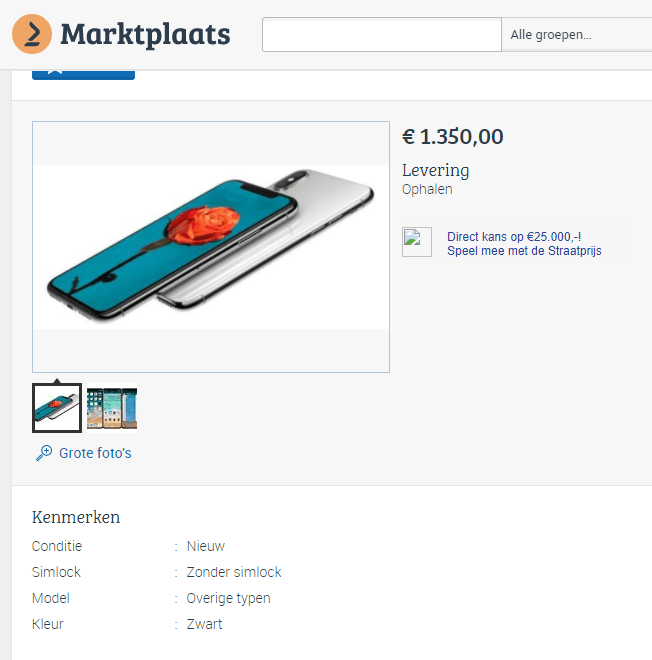This screenshot has height=660, width=652.
Task: Open the 'Alle groepen...' category dropdown
Action: click(576, 35)
